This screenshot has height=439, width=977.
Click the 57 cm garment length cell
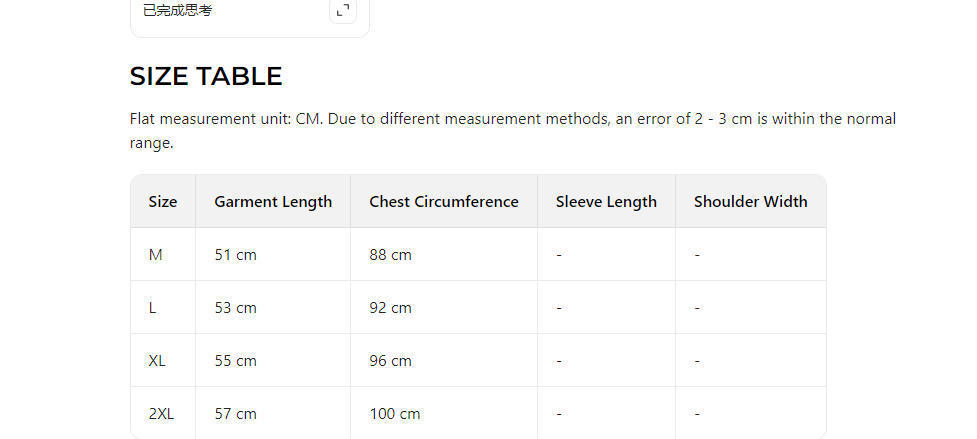(236, 413)
